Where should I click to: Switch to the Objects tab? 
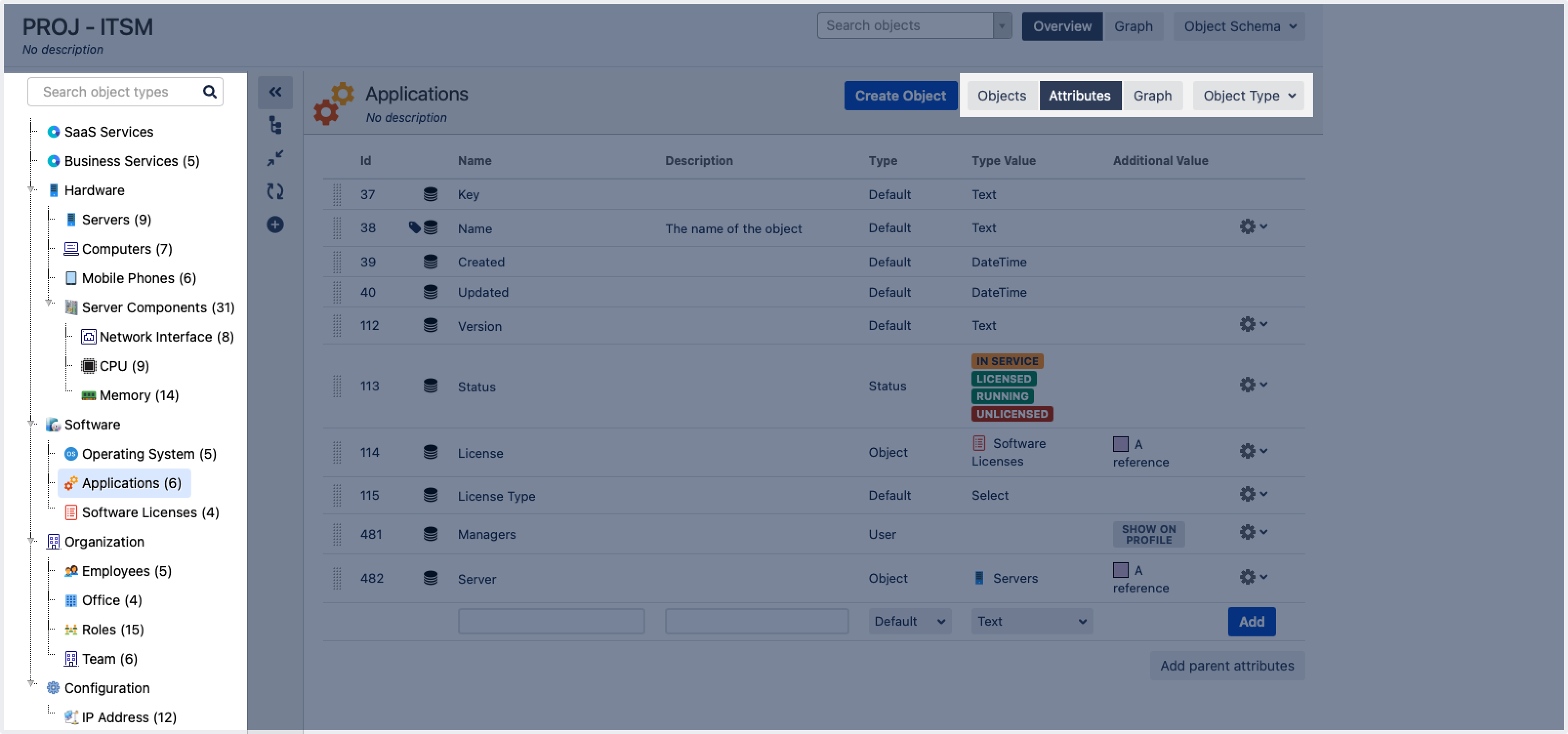[x=1001, y=96]
